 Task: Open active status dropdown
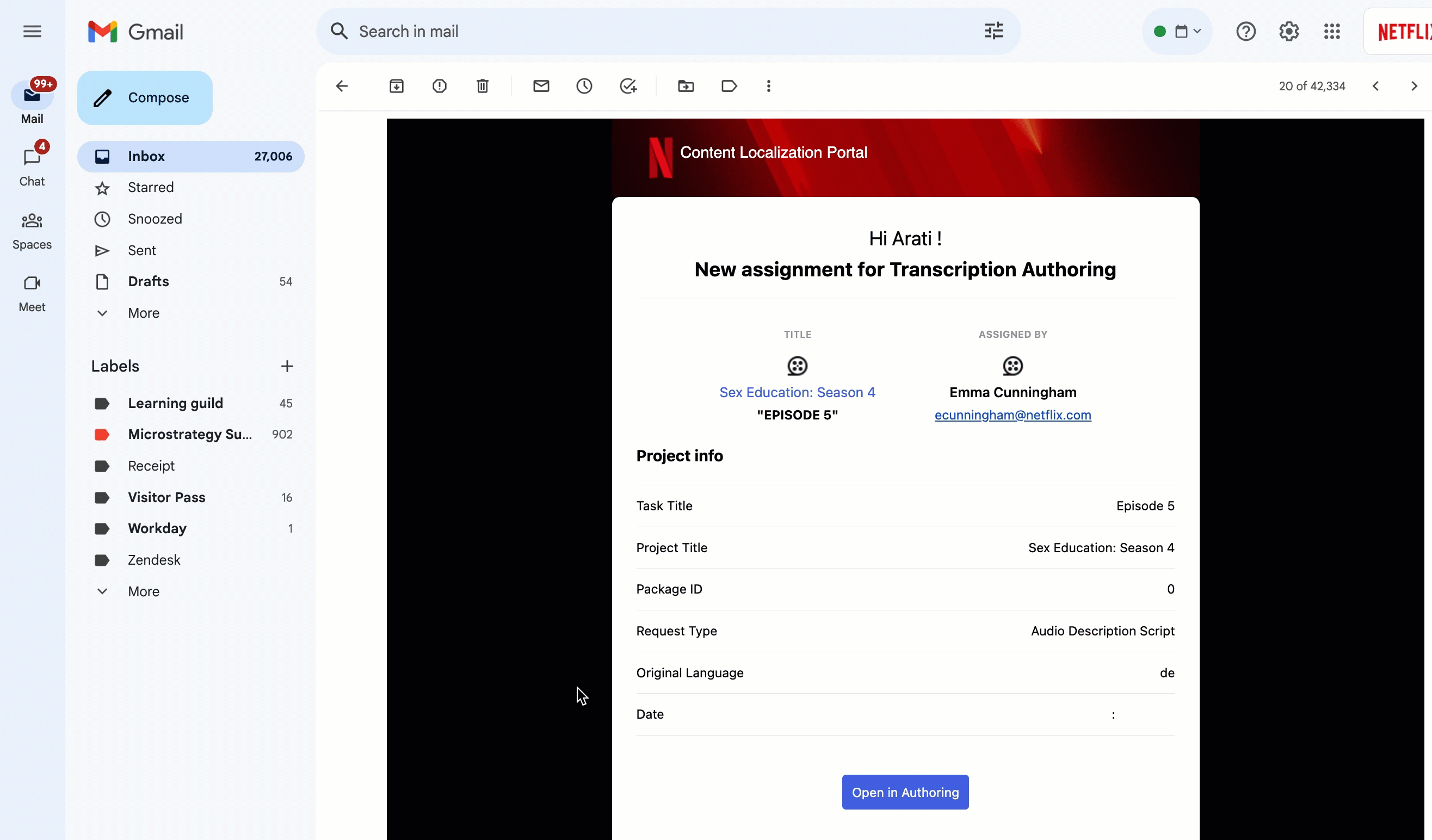coord(1177,31)
